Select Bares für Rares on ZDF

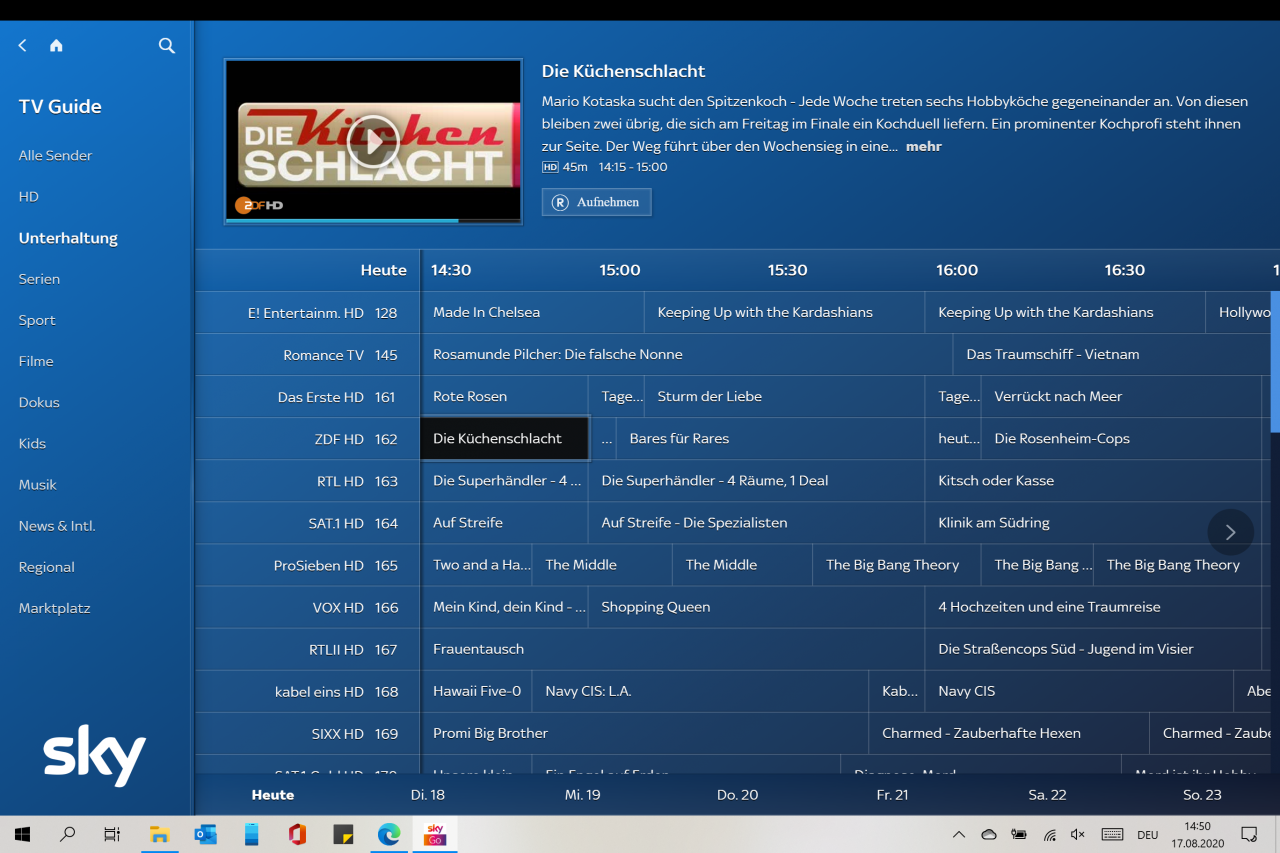[770, 439]
